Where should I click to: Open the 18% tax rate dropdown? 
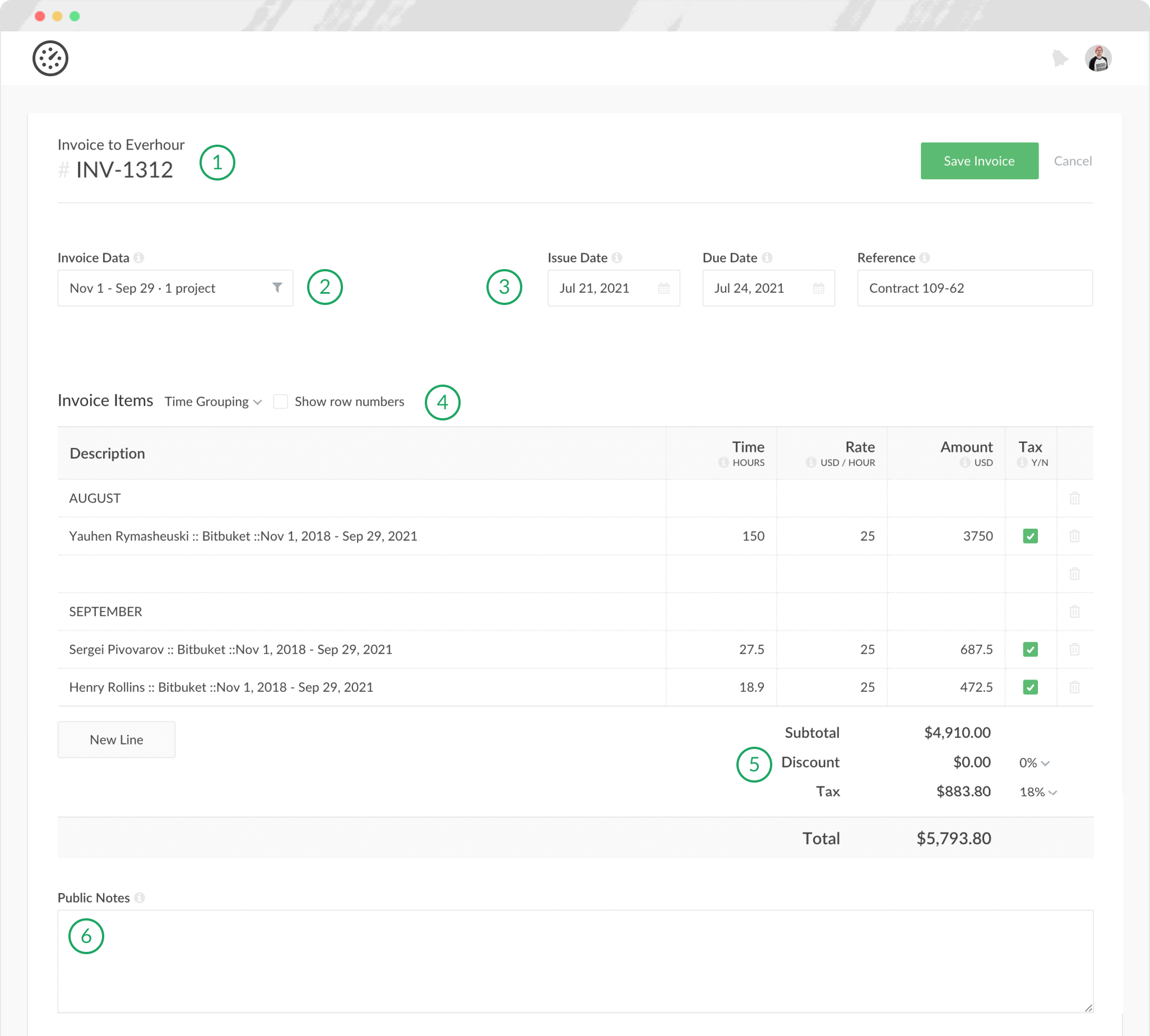[x=1038, y=792]
